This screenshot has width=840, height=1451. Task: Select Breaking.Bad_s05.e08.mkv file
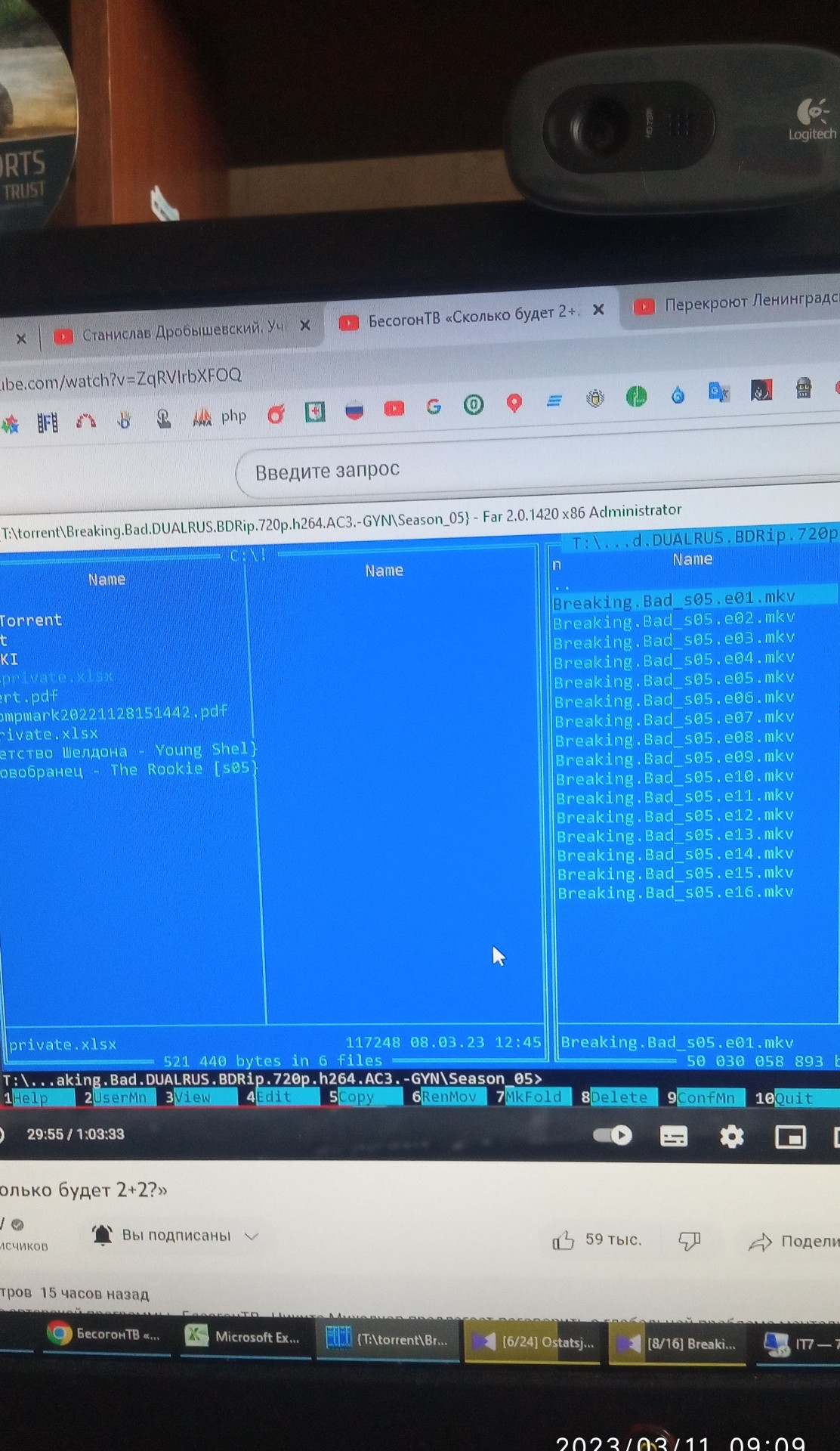click(x=674, y=738)
